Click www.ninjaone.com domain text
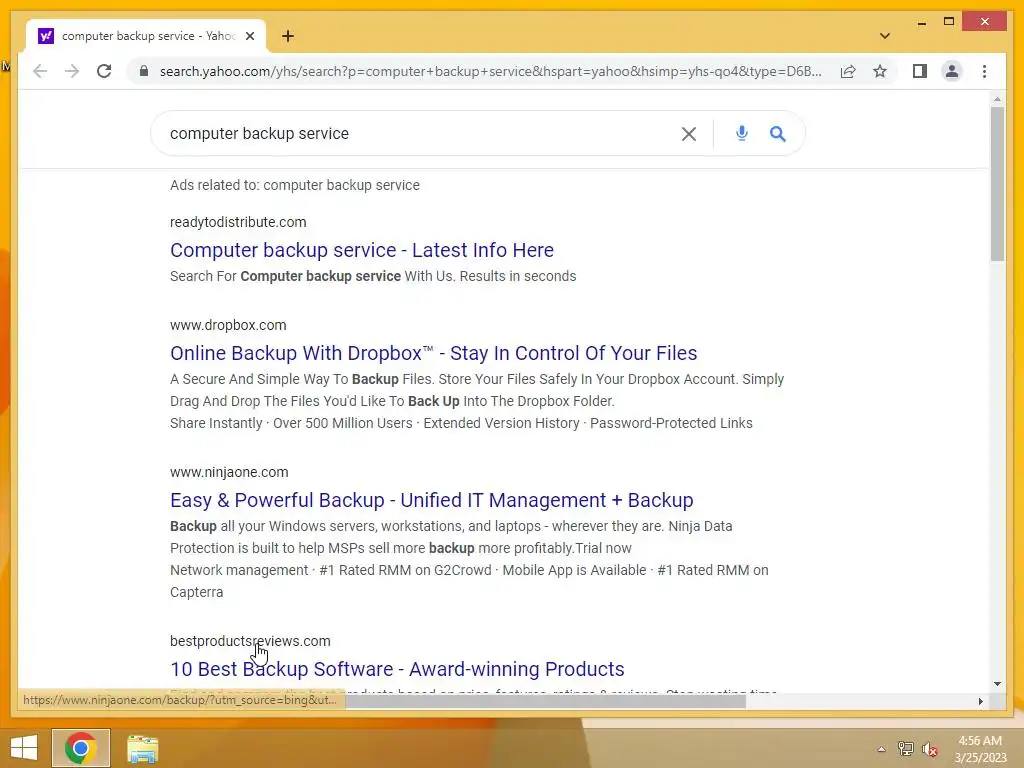1024x768 pixels. (x=229, y=472)
